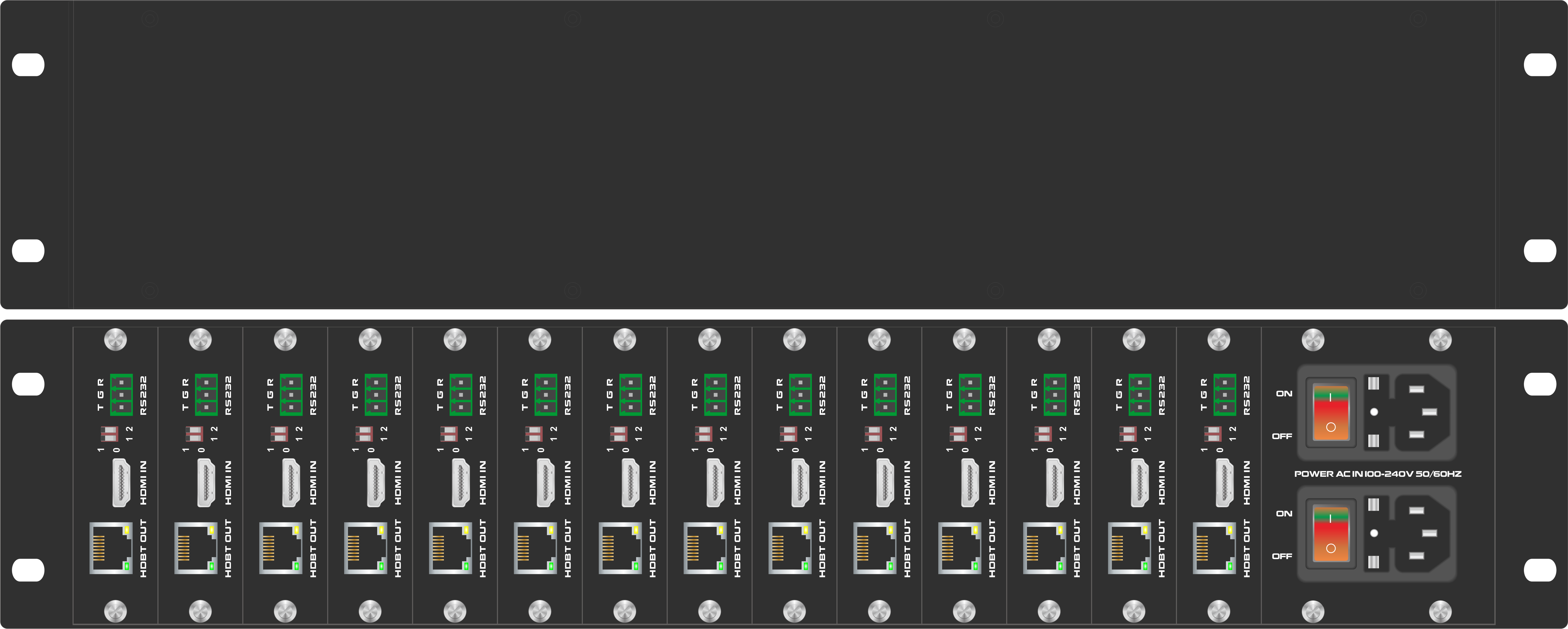
Task: Click the HDBT OUT port on rightmost card
Action: (1214, 548)
